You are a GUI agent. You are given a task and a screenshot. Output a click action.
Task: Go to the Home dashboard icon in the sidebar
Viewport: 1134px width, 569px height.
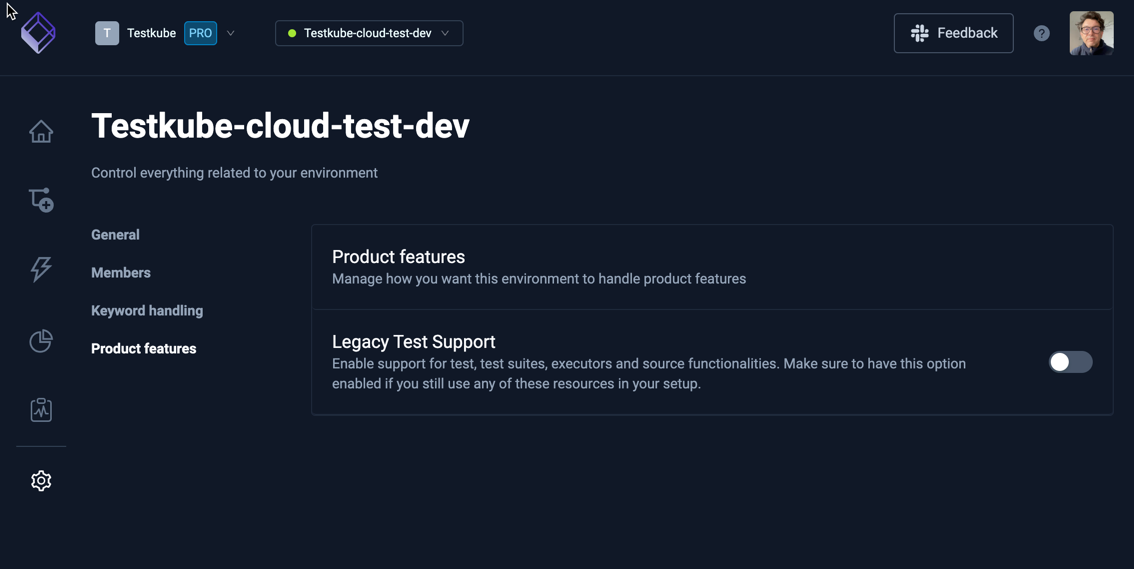41,132
